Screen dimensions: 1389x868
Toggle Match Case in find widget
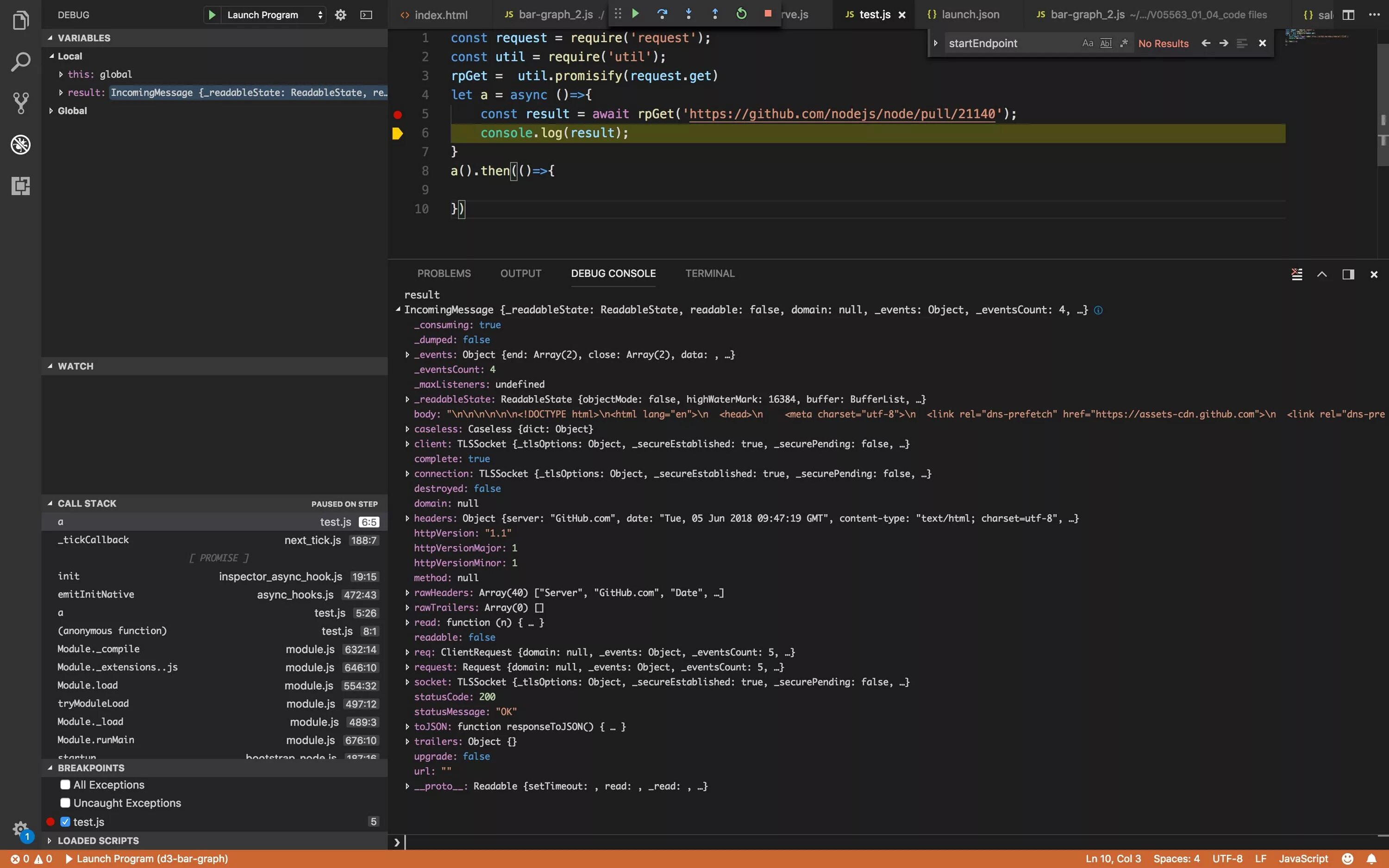1088,43
